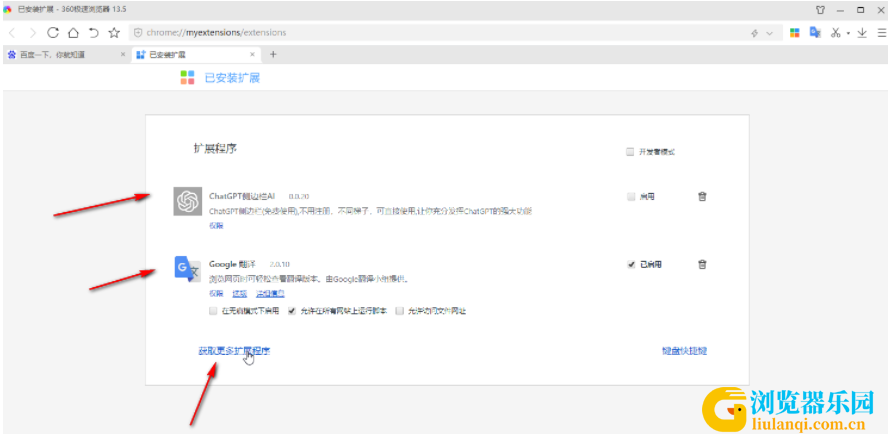Click the lightning speed mode icon
The image size is (888, 434).
pyautogui.click(x=754, y=33)
